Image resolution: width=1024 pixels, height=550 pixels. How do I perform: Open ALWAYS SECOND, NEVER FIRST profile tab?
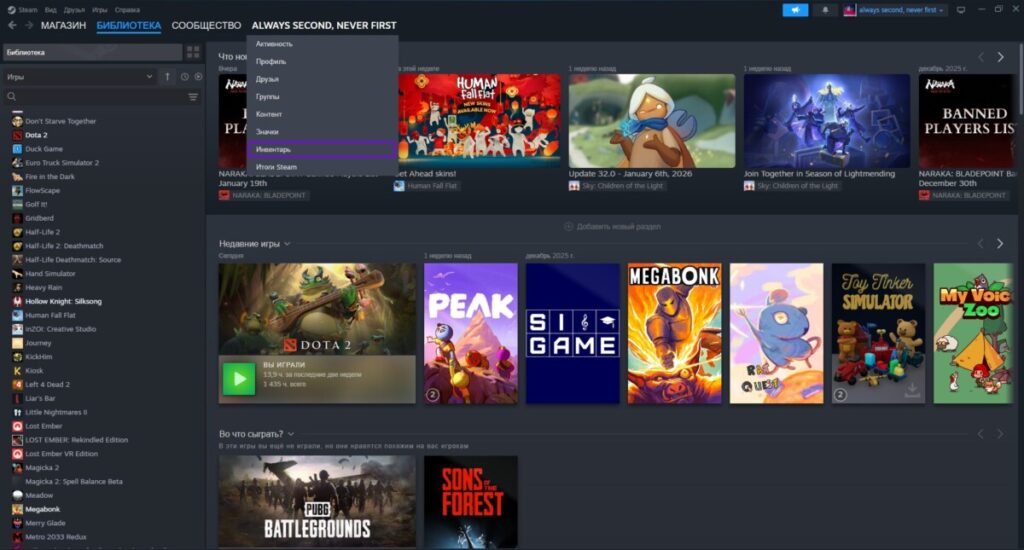coord(324,25)
